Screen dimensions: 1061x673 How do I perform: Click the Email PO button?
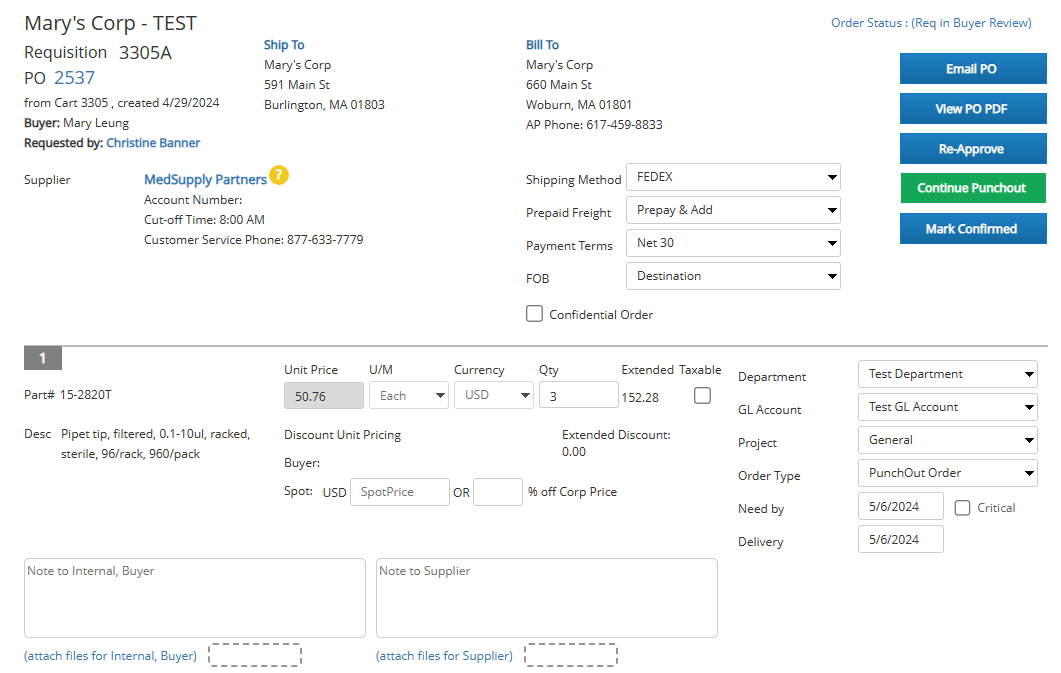972,68
